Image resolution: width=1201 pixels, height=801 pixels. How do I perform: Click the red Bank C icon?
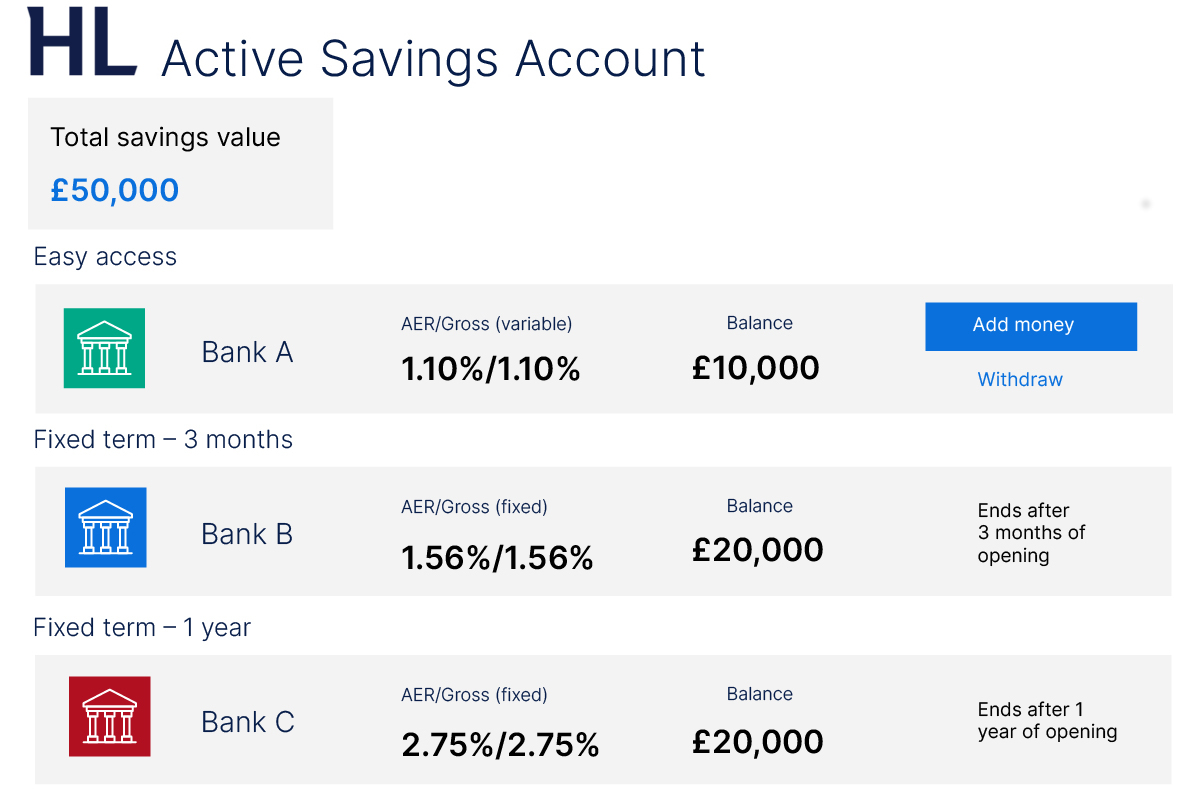click(109, 716)
